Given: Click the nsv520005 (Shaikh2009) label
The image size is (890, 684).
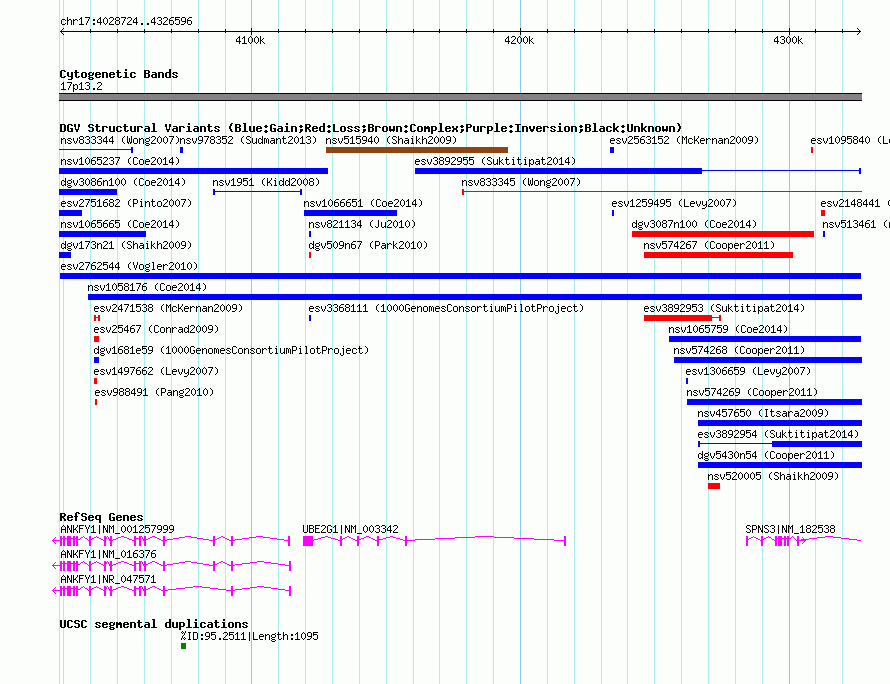Looking at the screenshot, I should coord(773,476).
